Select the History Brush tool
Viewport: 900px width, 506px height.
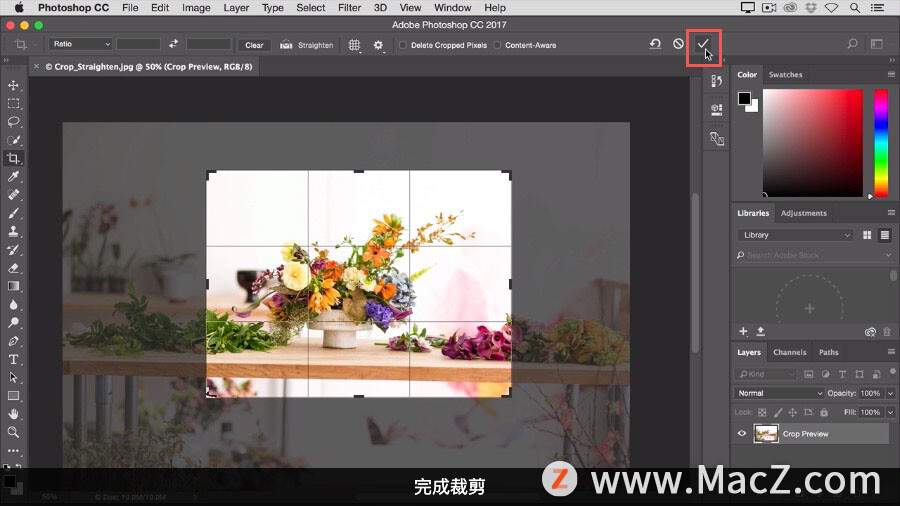13,250
